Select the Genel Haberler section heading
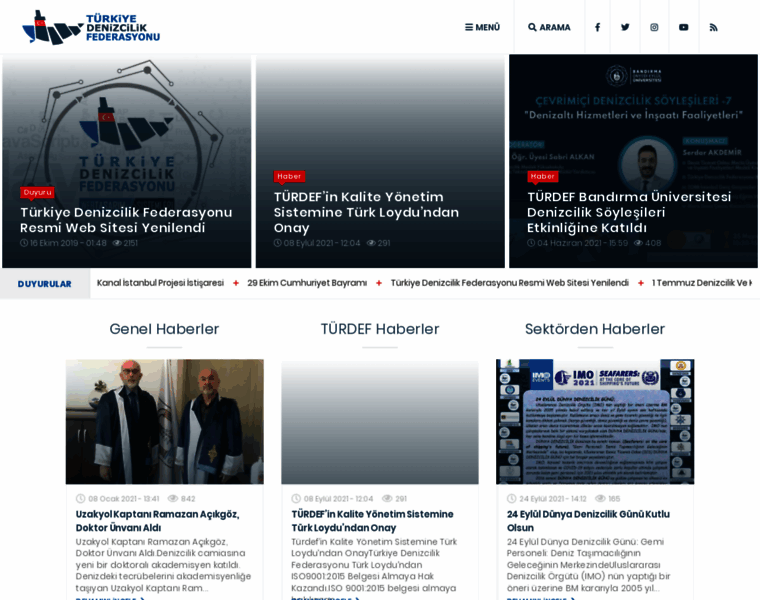This screenshot has height=600, width=760. pyautogui.click(x=164, y=329)
